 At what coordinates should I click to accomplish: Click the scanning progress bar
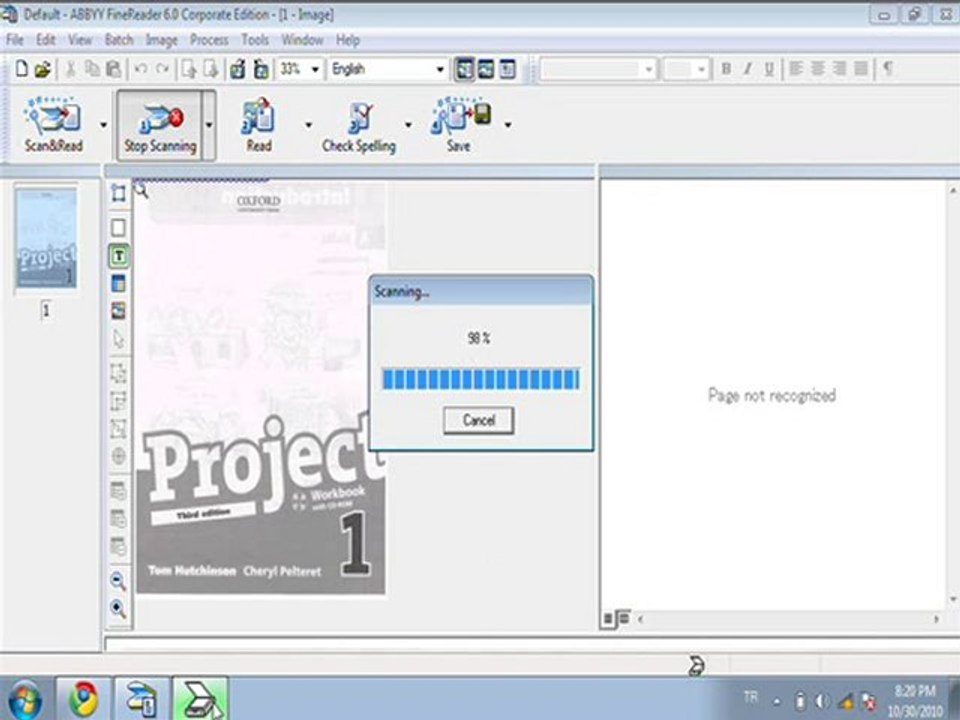click(x=481, y=379)
